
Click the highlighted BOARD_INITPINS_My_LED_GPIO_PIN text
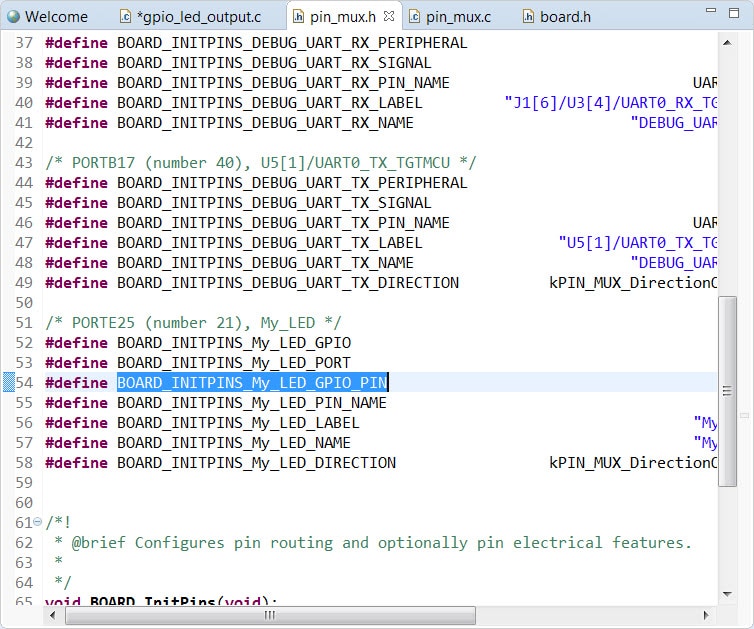[x=252, y=382]
